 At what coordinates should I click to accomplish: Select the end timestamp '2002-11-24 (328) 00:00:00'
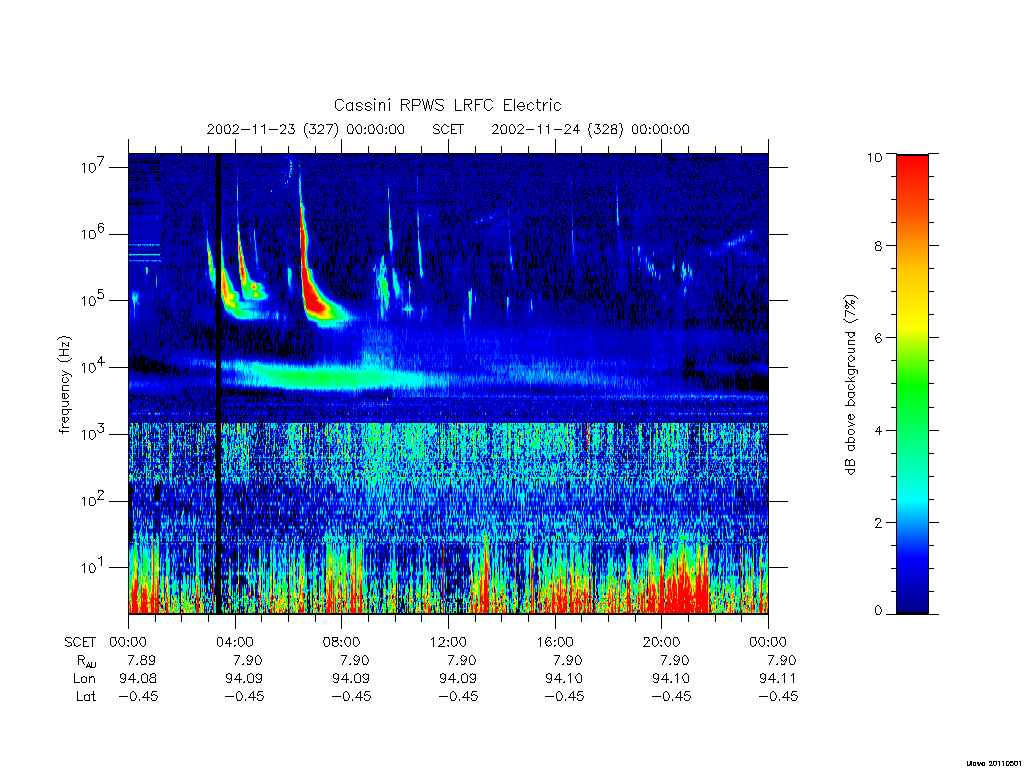[590, 129]
